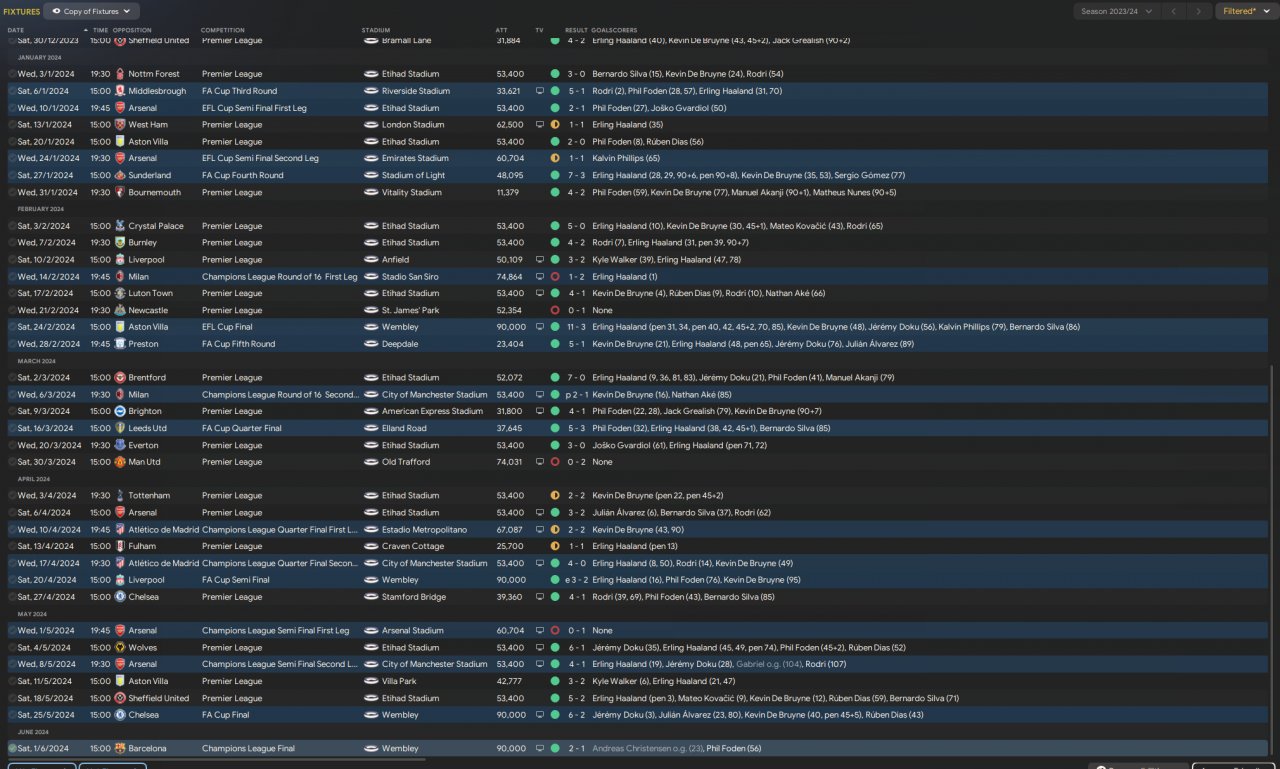Click the Man Utd club badge

point(120,462)
